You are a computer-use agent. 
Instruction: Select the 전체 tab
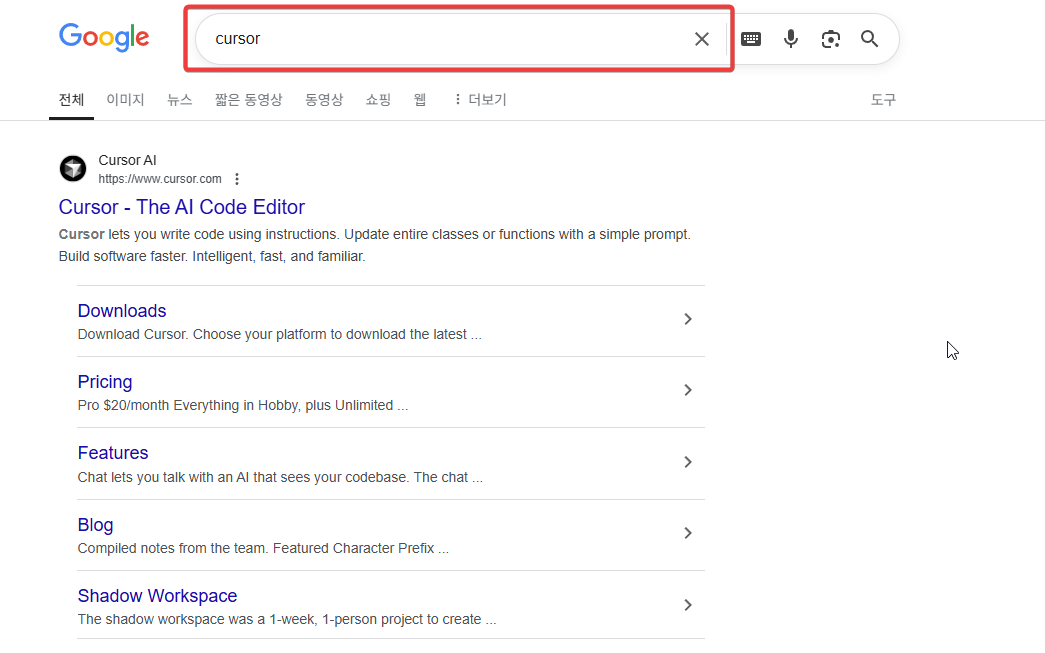coord(71,100)
